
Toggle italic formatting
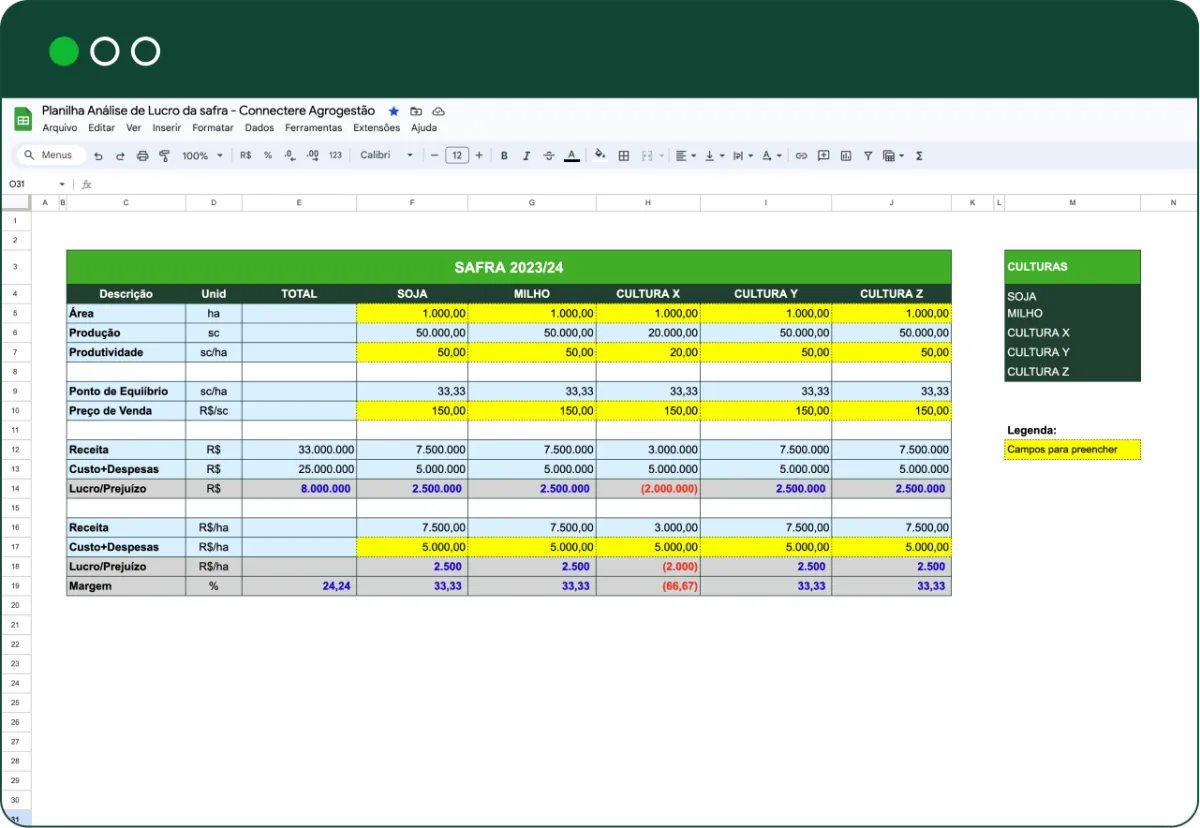click(x=526, y=156)
